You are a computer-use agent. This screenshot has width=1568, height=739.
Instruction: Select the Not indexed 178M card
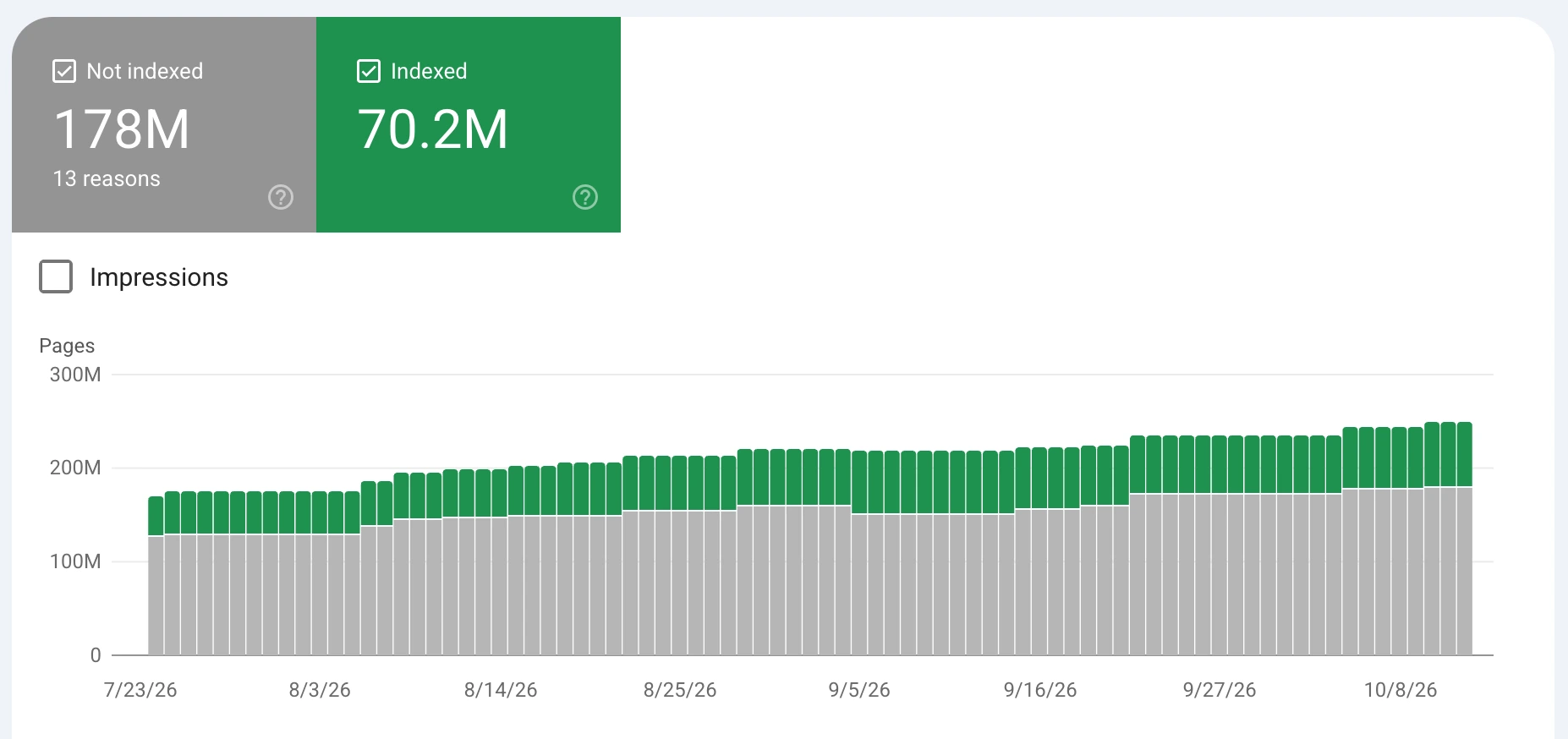click(x=164, y=125)
